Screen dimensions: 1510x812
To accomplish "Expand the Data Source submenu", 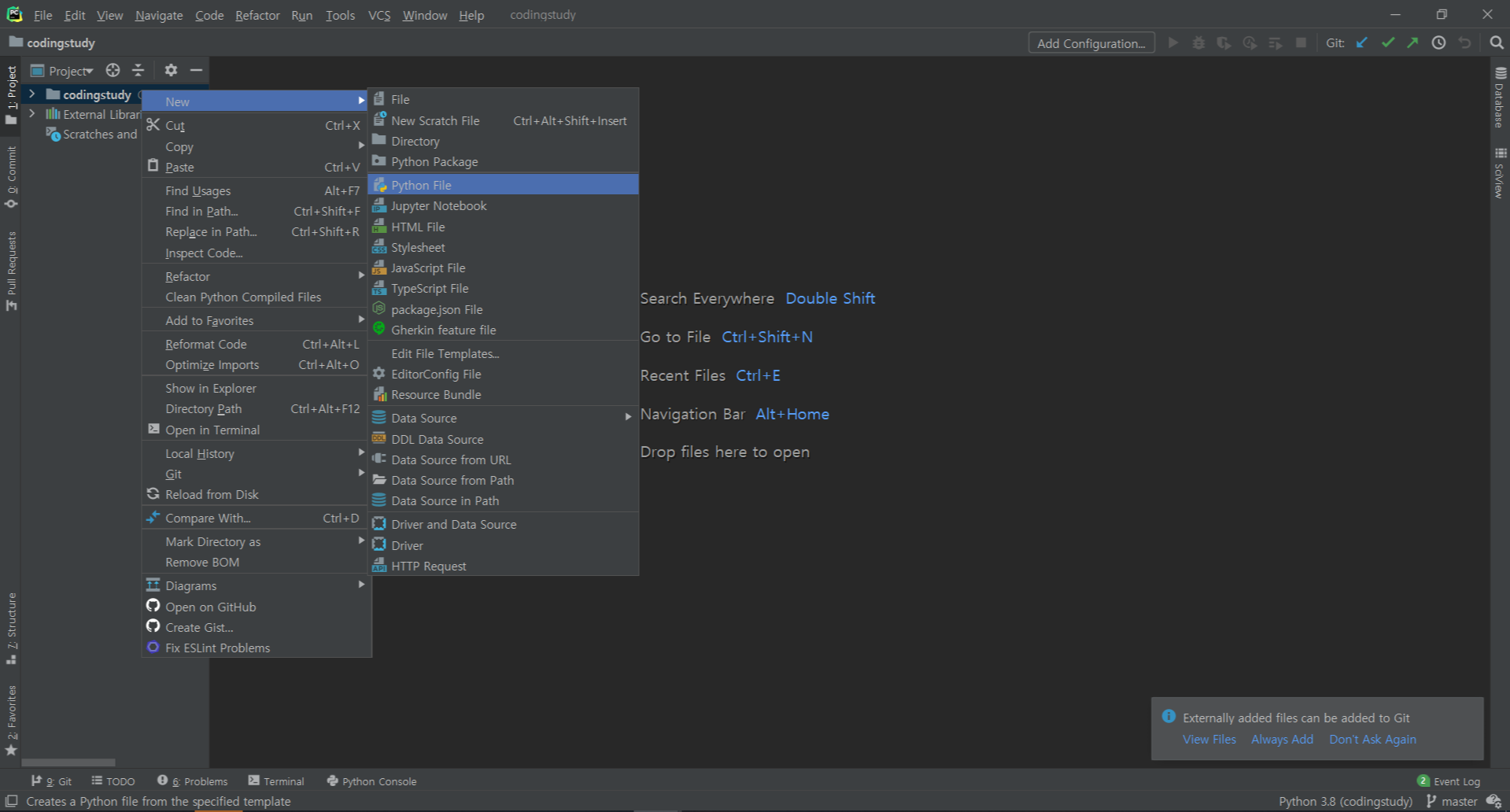I will (x=504, y=418).
